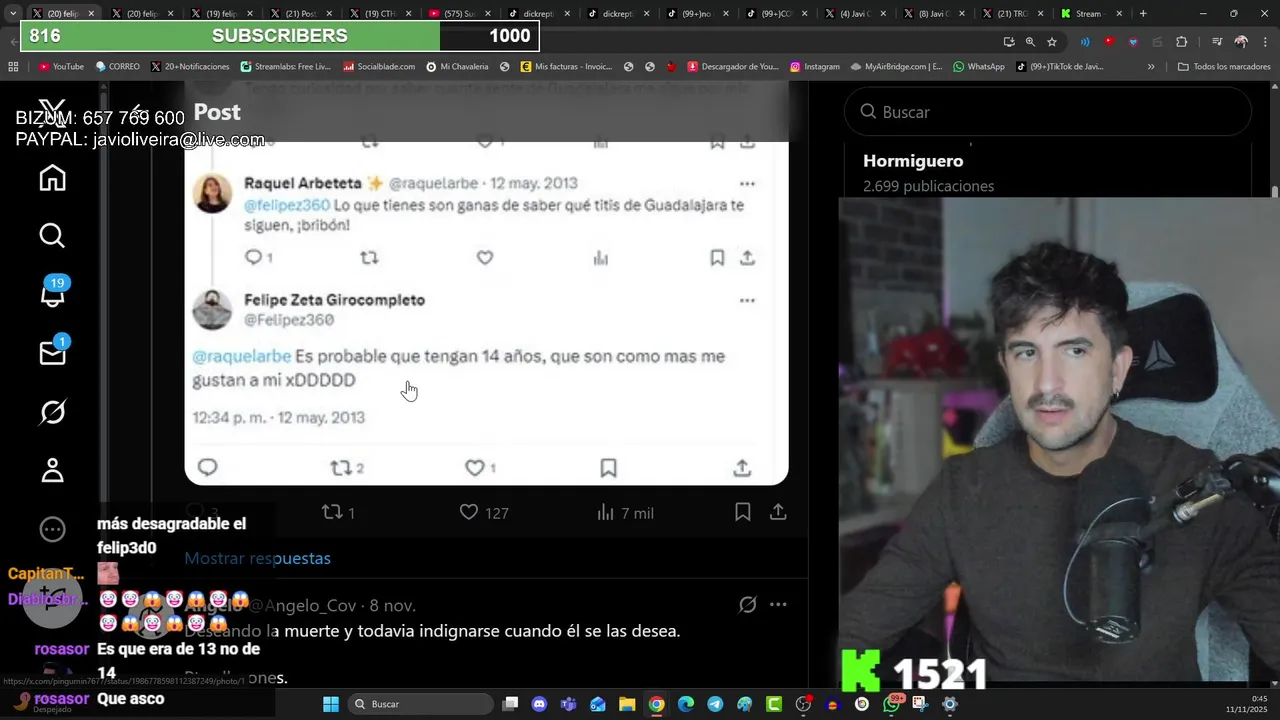Image resolution: width=1280 pixels, height=720 pixels.
Task: Open More options circle in X sidebar
Action: tap(52, 529)
